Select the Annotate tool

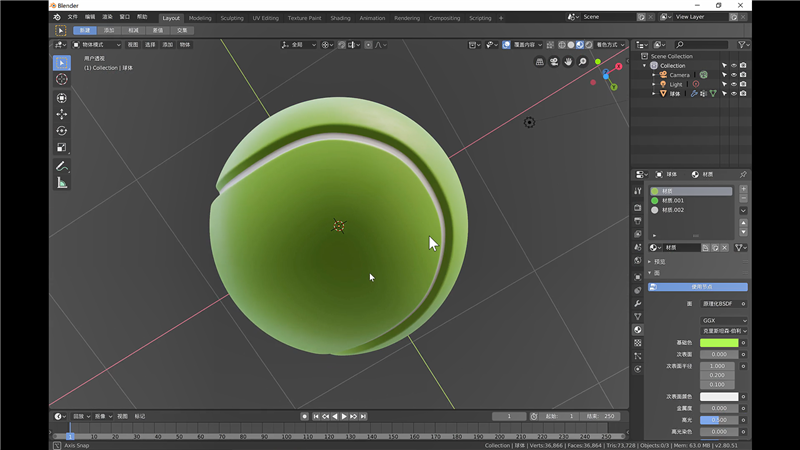pyautogui.click(x=62, y=166)
